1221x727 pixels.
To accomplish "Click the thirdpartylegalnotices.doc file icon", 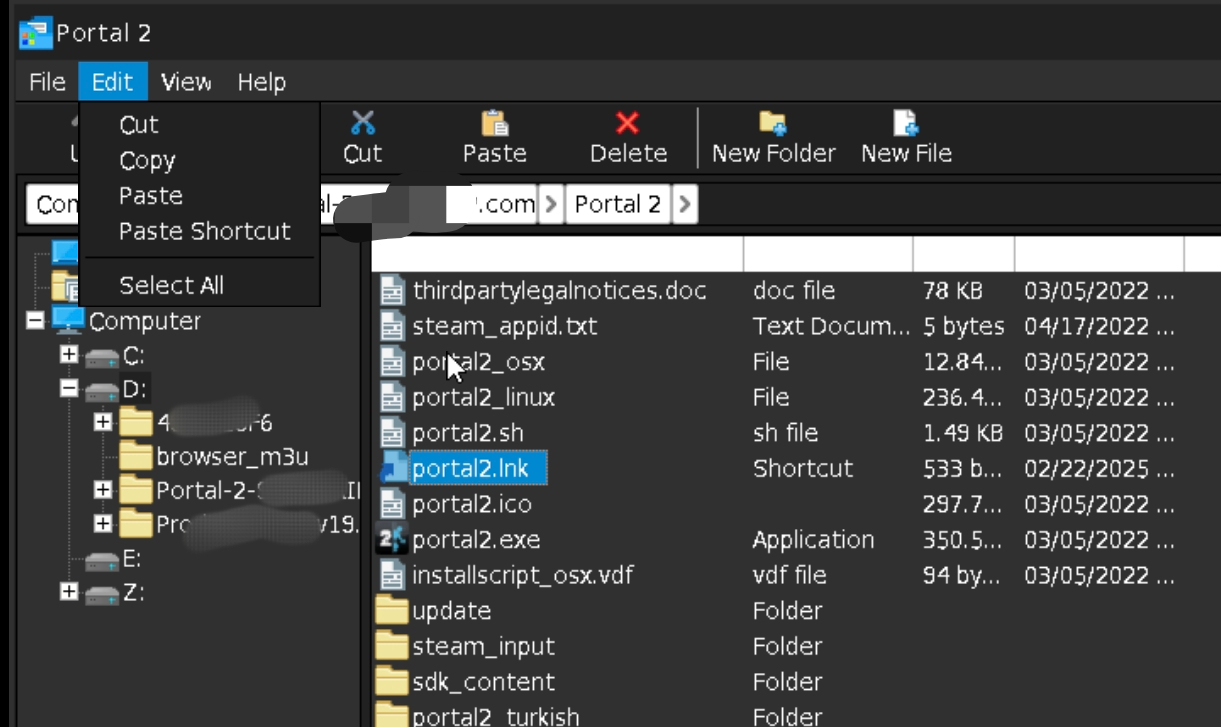I will pyautogui.click(x=392, y=291).
